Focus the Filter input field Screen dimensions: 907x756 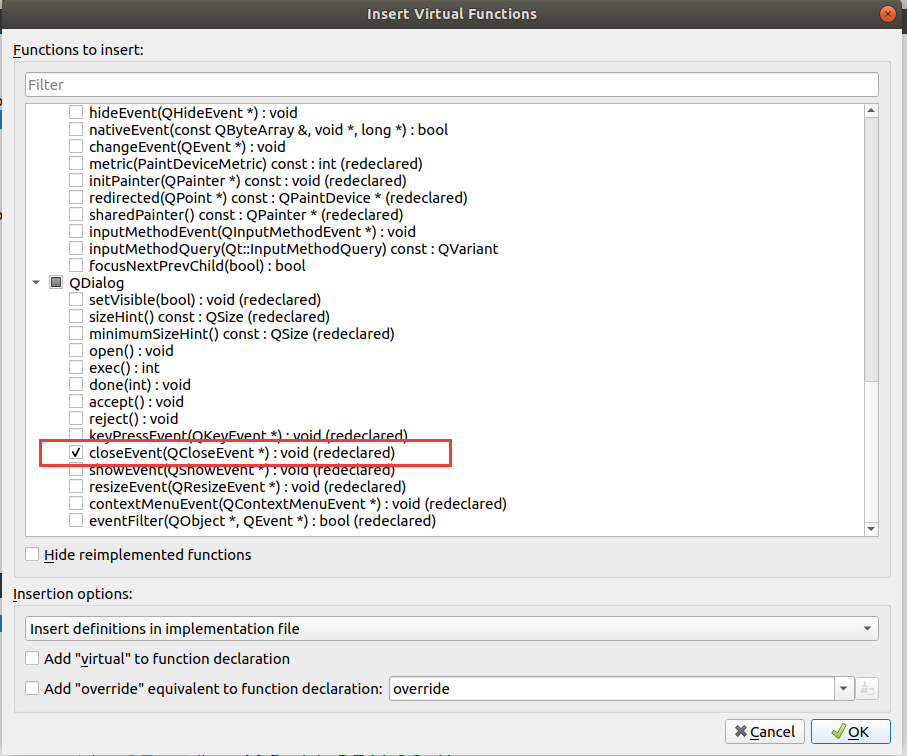coord(452,84)
